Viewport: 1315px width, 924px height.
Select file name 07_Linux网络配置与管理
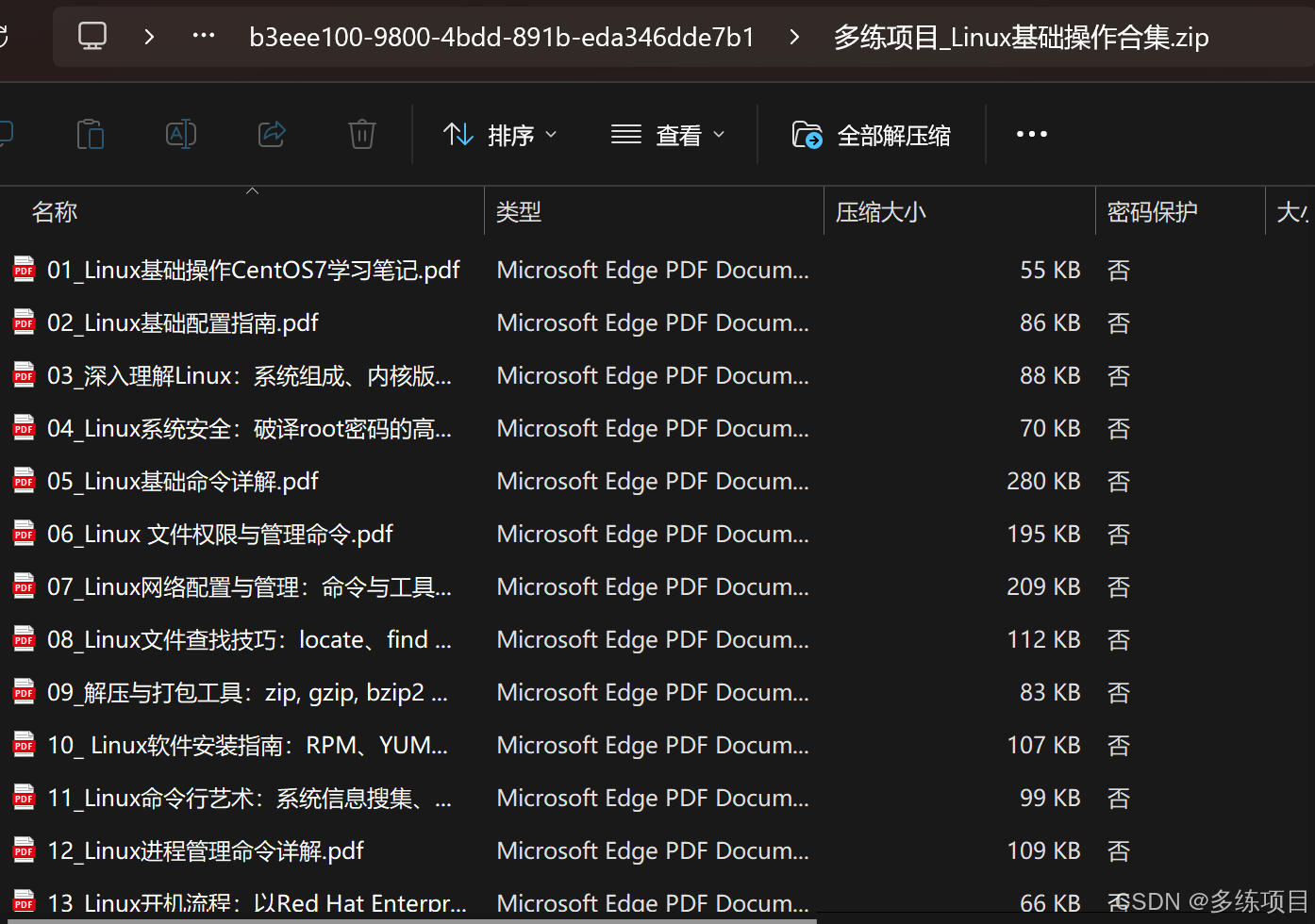(250, 587)
